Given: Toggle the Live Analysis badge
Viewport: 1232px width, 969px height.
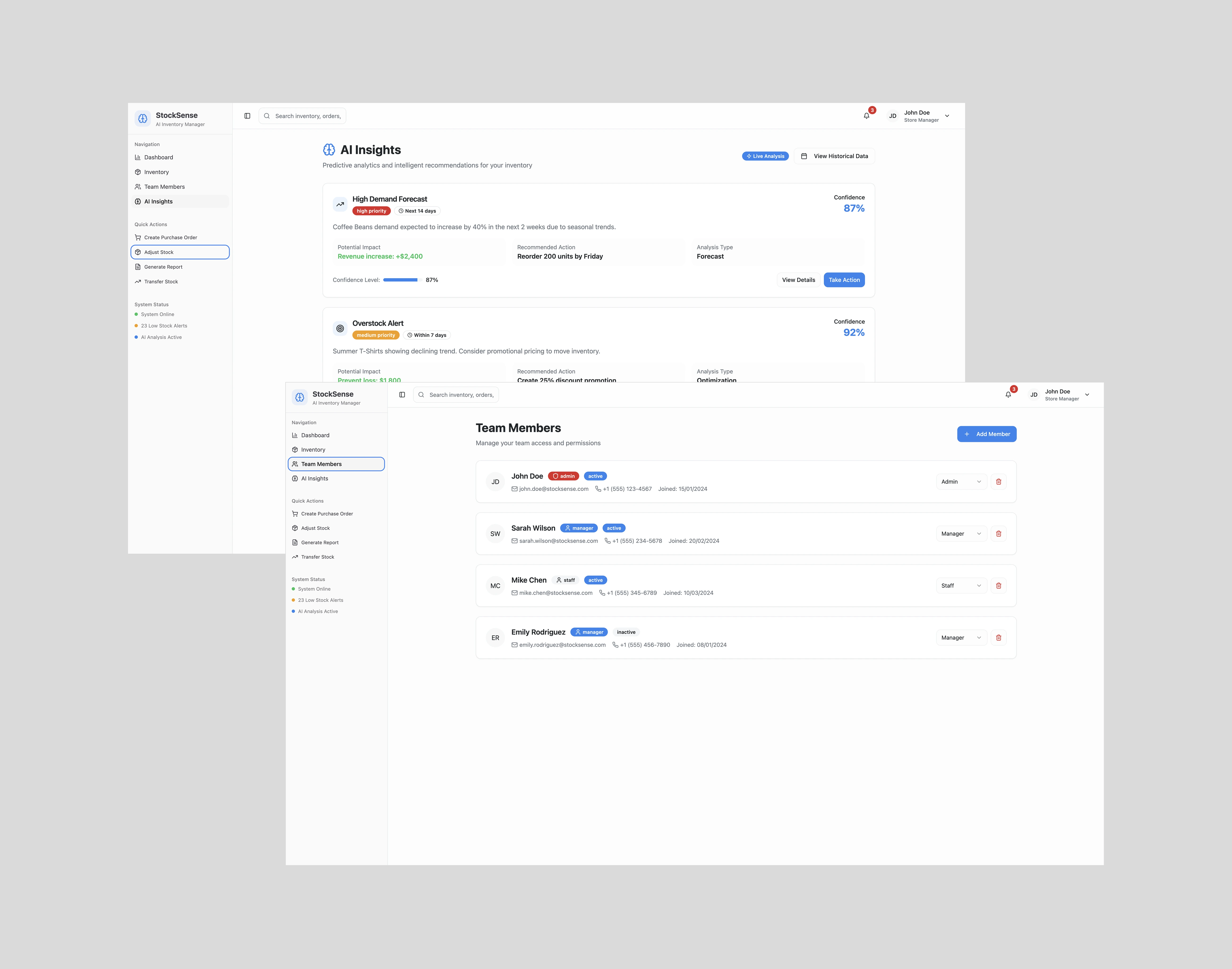Looking at the screenshot, I should coord(765,156).
